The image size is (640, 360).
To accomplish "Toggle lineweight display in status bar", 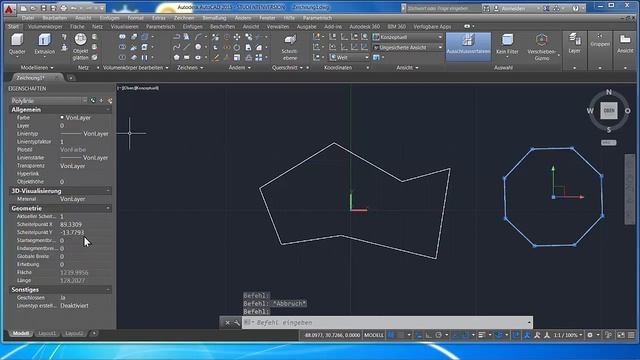I will click(482, 335).
